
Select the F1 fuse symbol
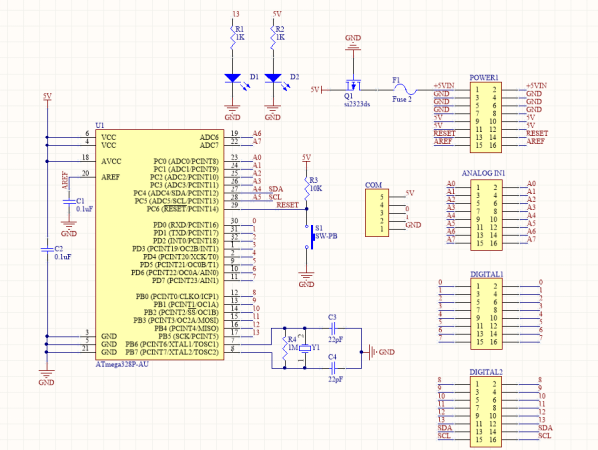click(x=404, y=90)
